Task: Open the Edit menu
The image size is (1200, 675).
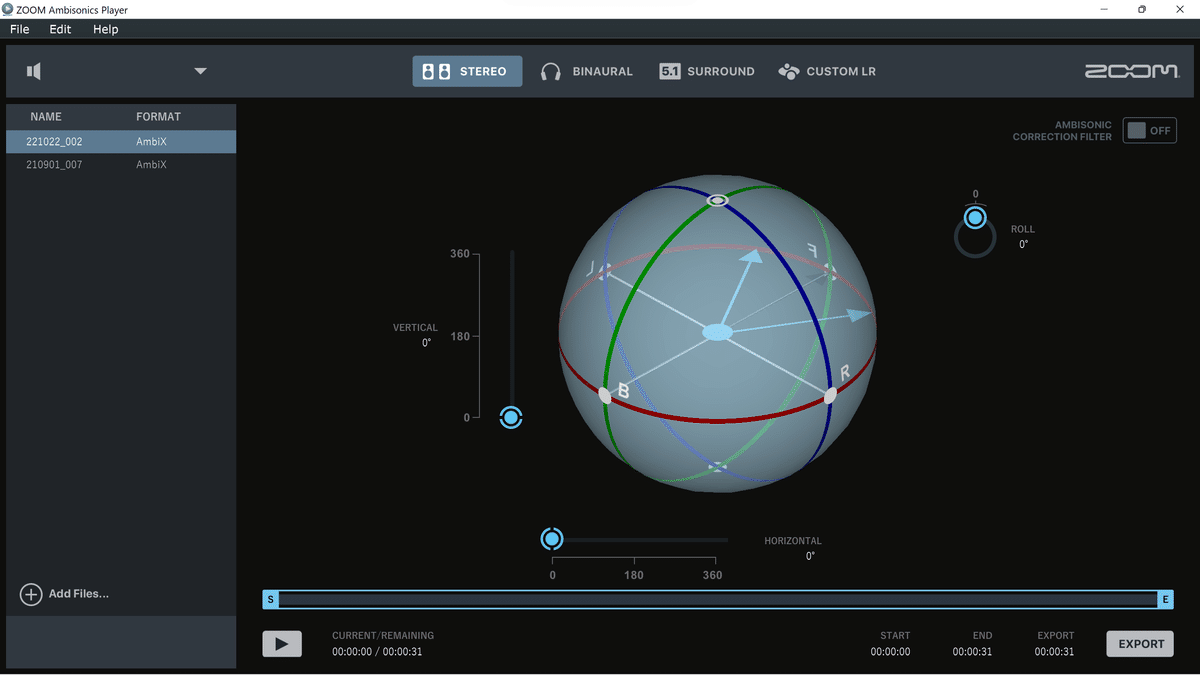Action: coord(60,29)
